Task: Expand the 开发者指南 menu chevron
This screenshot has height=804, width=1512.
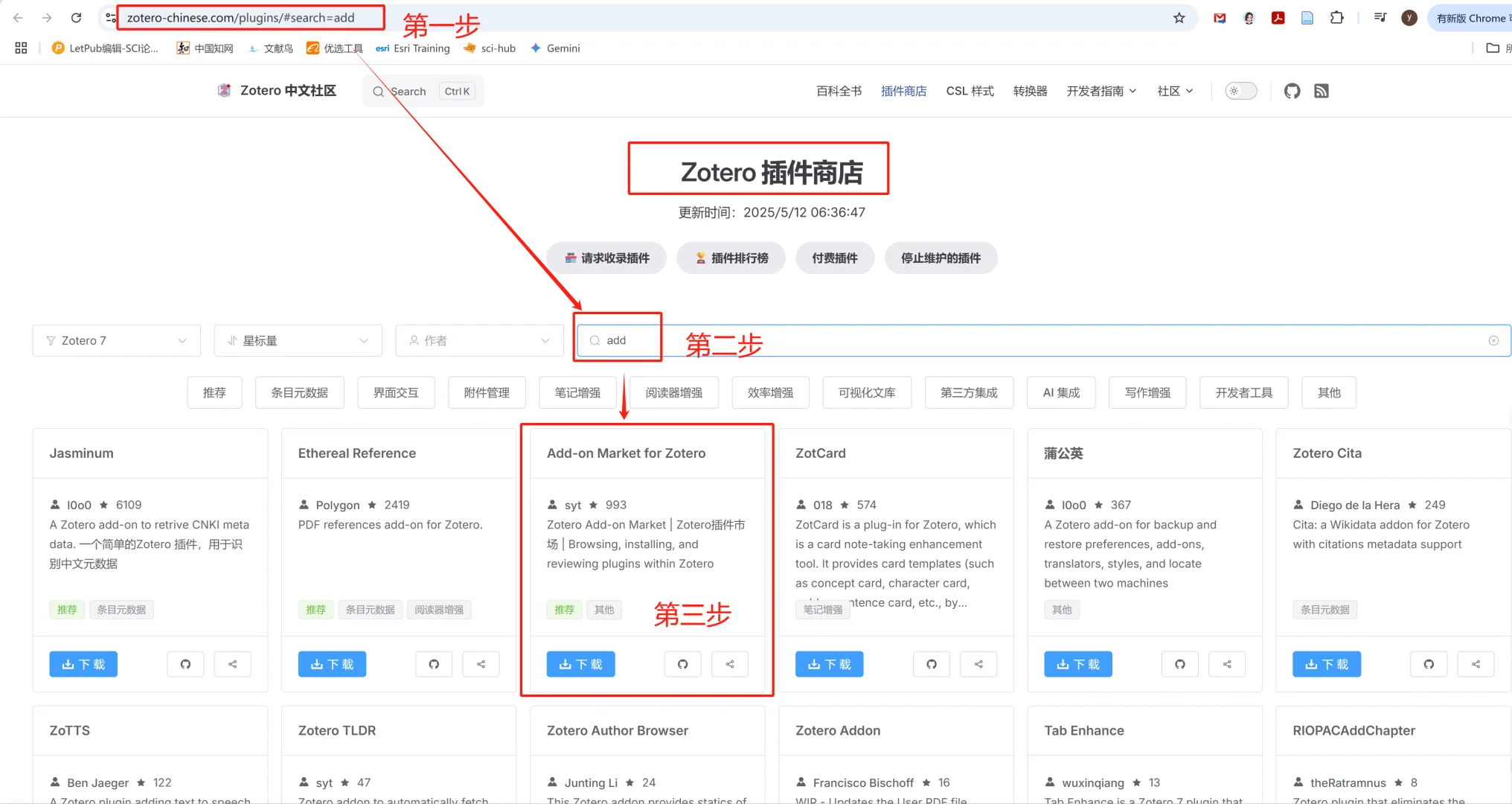Action: 1133,91
